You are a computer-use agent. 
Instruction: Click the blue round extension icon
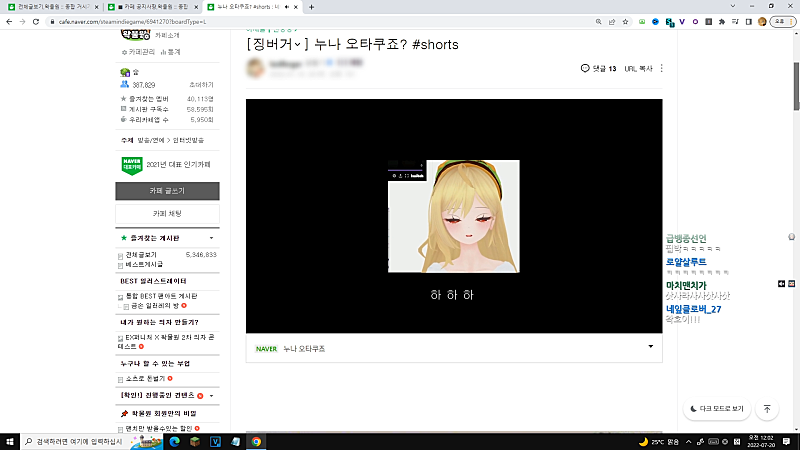pyautogui.click(x=655, y=22)
